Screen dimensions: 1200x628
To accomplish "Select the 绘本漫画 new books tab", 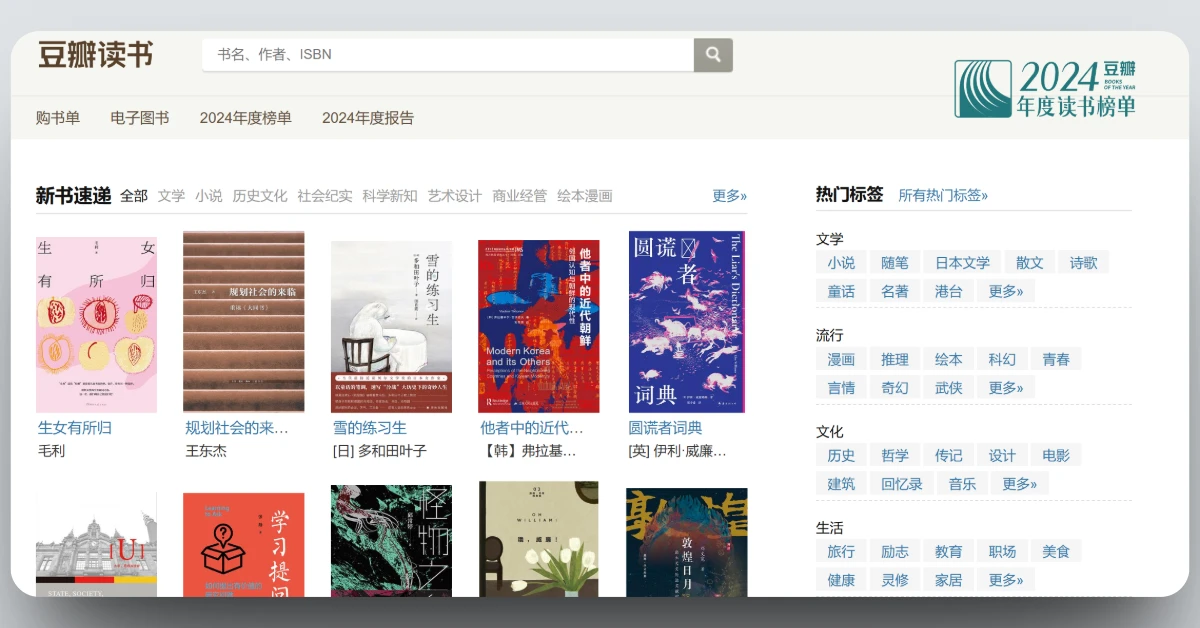I will tap(585, 196).
